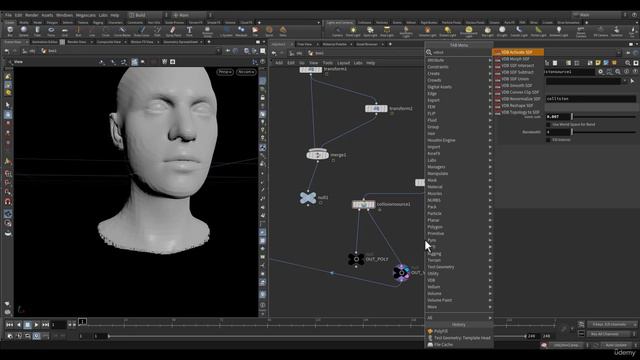This screenshot has height=360, width=640.
Task: Select the Sky Light shelf tool
Action: pyautogui.click(x=487, y=31)
